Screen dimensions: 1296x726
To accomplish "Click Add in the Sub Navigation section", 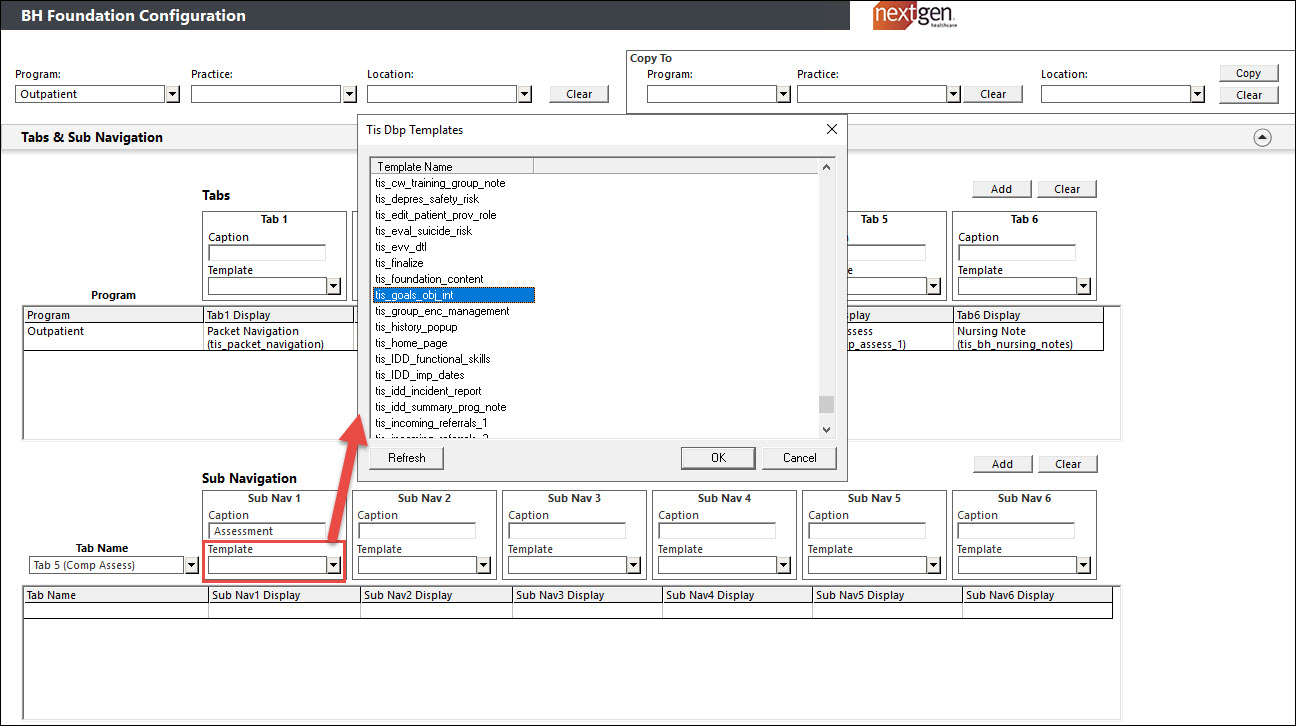I will 1002,464.
